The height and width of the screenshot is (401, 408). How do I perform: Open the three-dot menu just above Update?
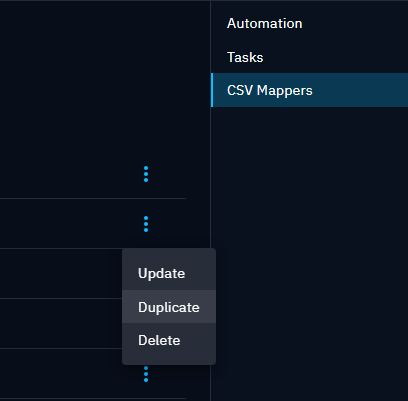click(x=146, y=224)
